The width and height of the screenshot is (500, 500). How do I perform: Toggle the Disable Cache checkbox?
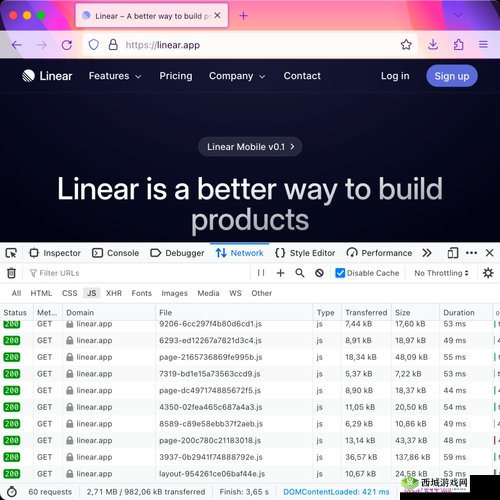click(x=340, y=273)
